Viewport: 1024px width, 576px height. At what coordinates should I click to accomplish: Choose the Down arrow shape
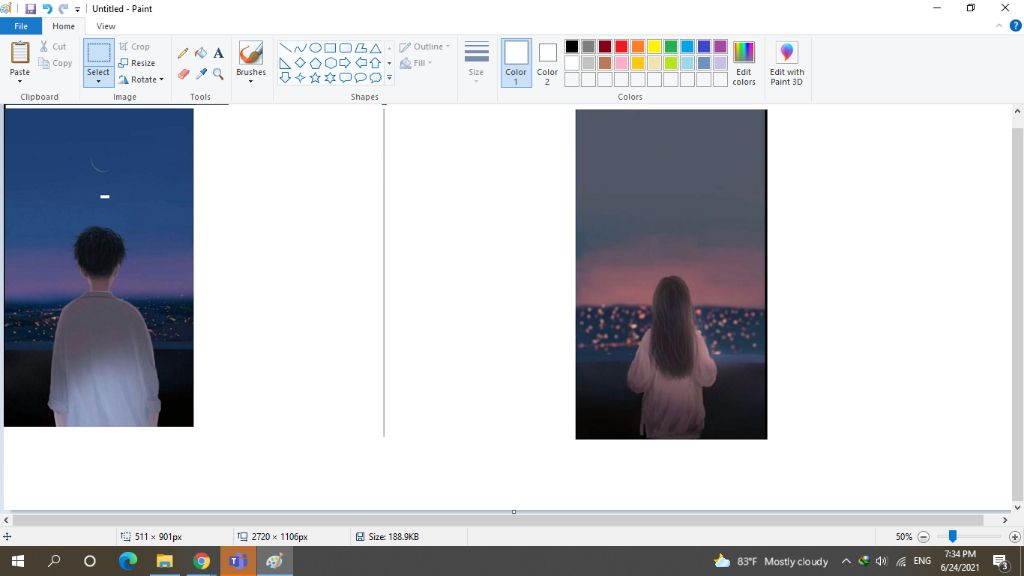tap(285, 78)
